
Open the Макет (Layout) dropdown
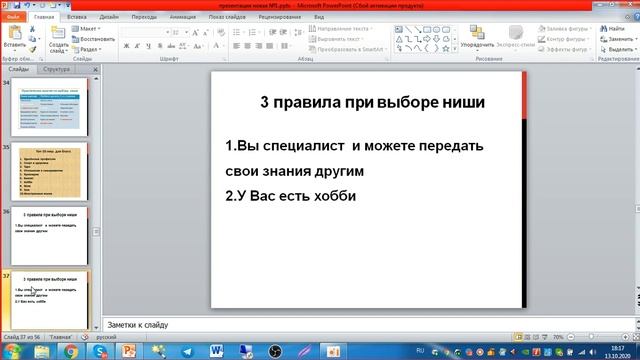pos(86,29)
